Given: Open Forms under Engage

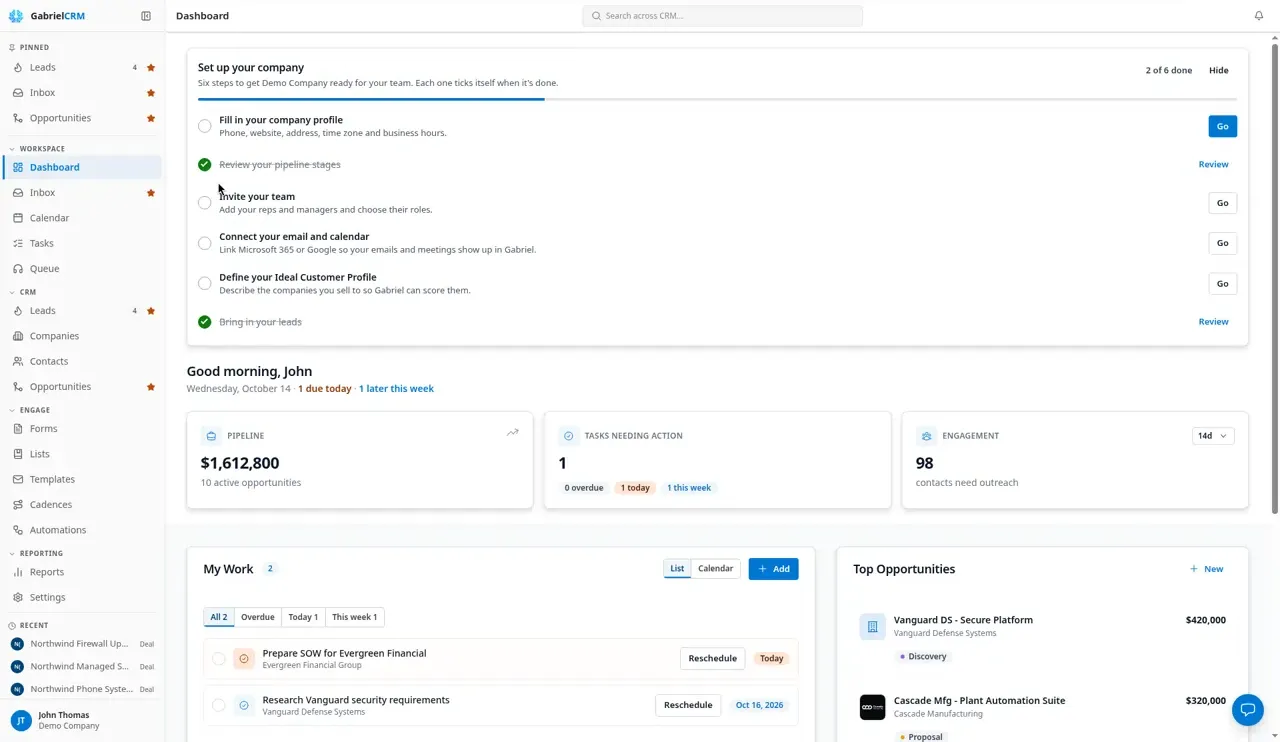Looking at the screenshot, I should [x=80, y=428].
